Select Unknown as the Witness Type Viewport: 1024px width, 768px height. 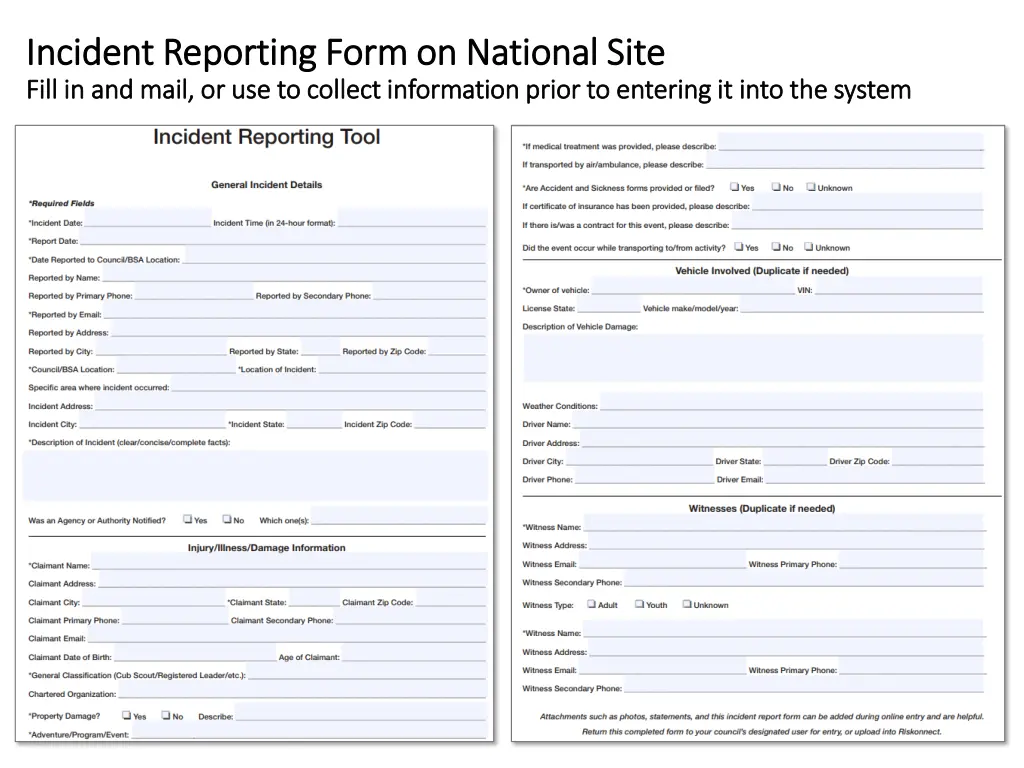click(687, 604)
